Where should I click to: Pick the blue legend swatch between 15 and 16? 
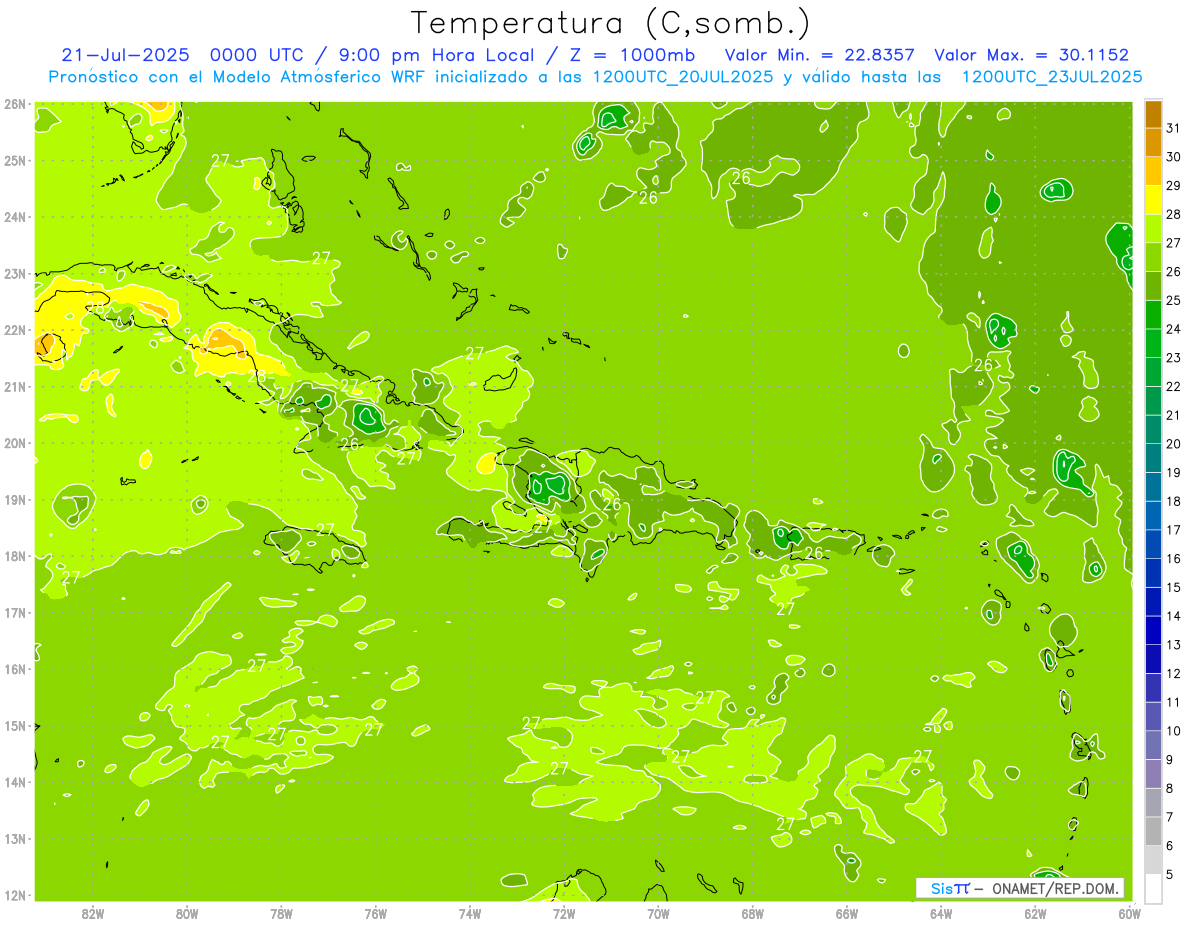point(1153,573)
